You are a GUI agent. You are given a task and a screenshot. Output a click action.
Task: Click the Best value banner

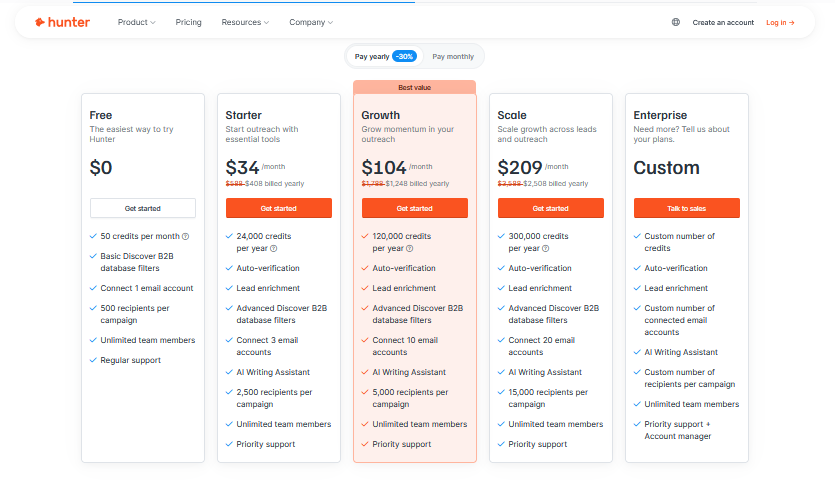415,87
